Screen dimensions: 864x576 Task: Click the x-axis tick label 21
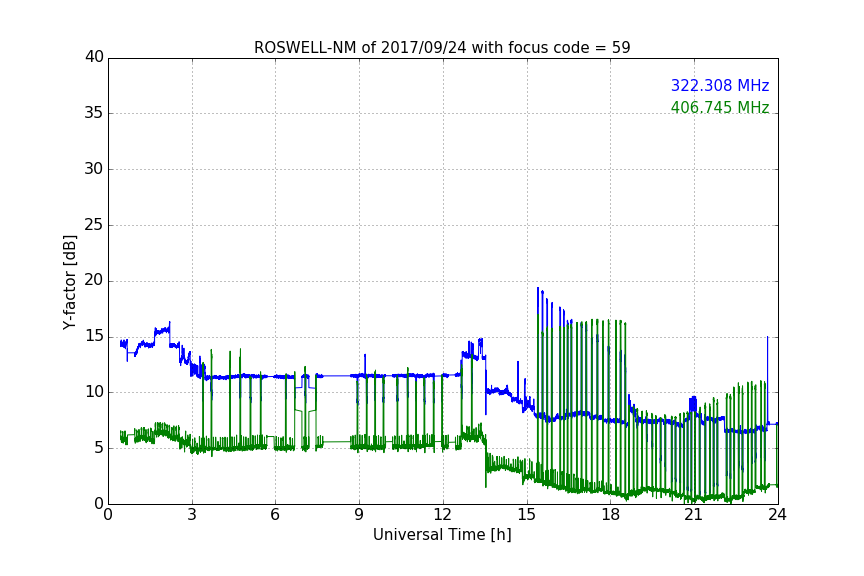tap(694, 515)
